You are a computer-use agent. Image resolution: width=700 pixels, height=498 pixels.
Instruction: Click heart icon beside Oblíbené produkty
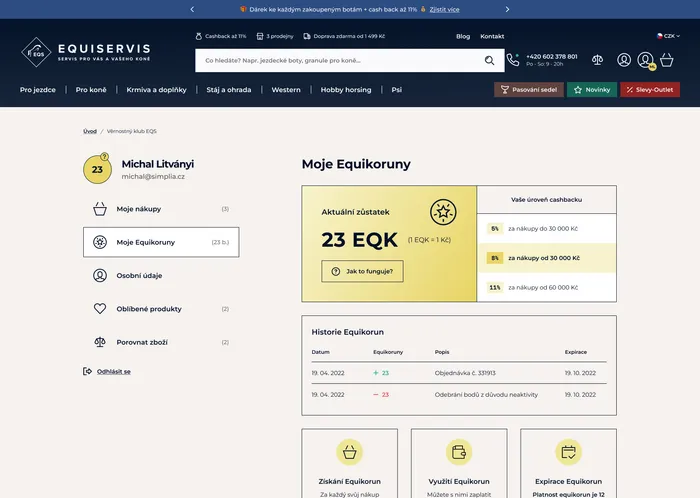(100, 309)
